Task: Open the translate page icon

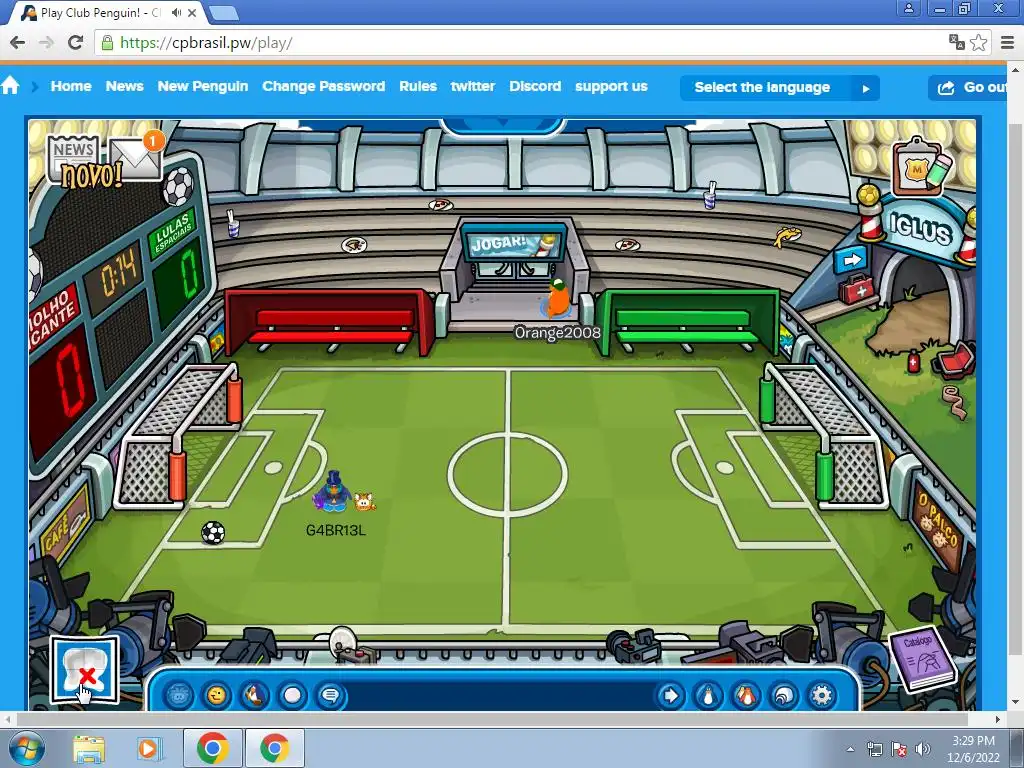Action: point(957,43)
